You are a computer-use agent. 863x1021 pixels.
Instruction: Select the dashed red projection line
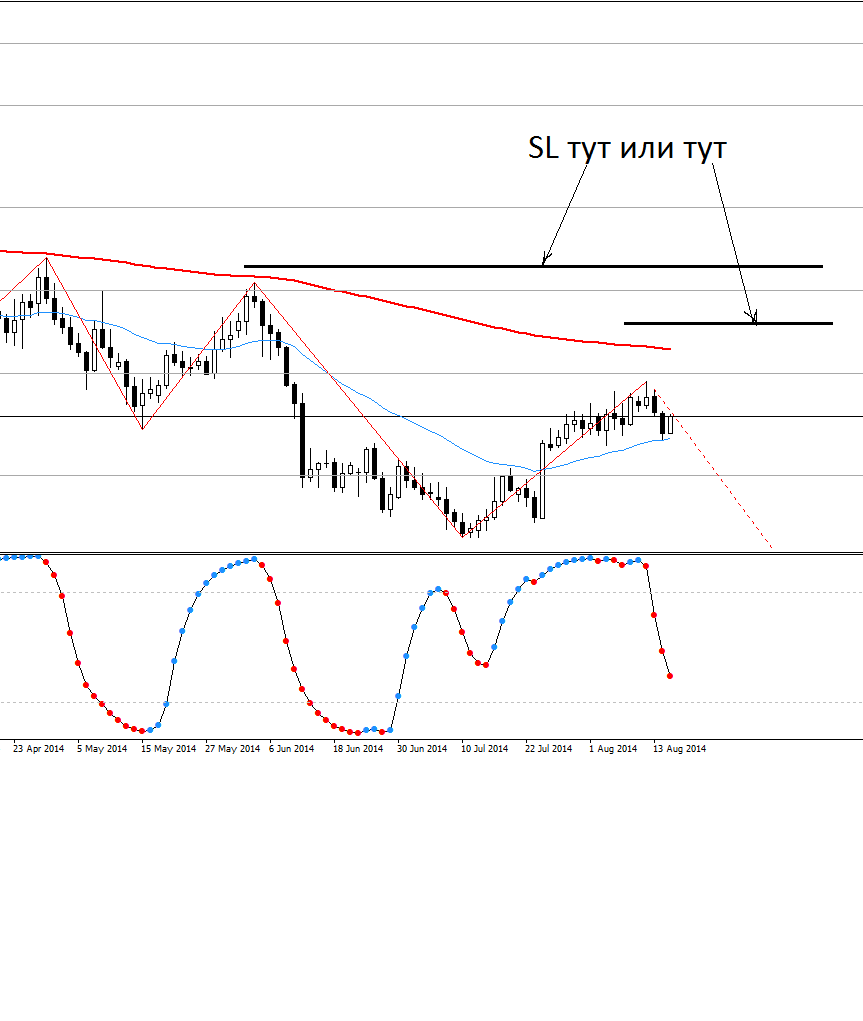(713, 469)
